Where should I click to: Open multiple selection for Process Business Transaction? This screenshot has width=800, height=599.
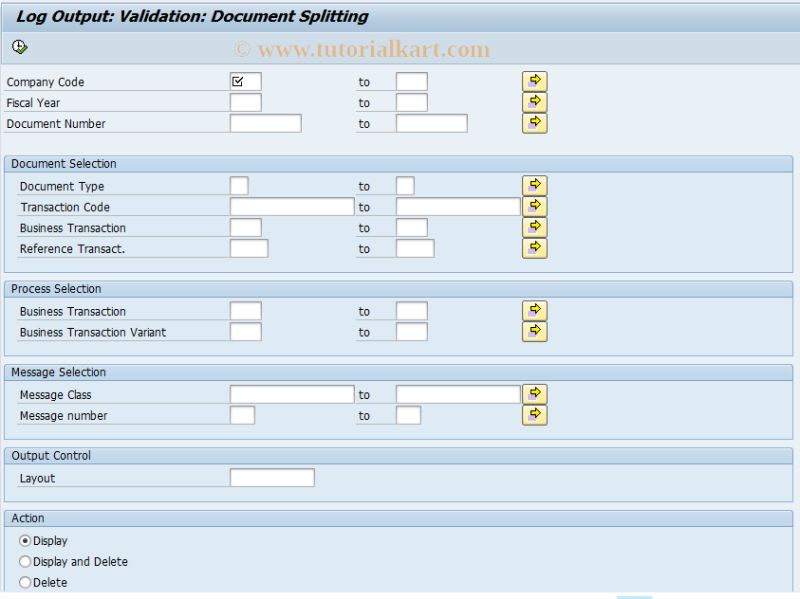[536, 310]
